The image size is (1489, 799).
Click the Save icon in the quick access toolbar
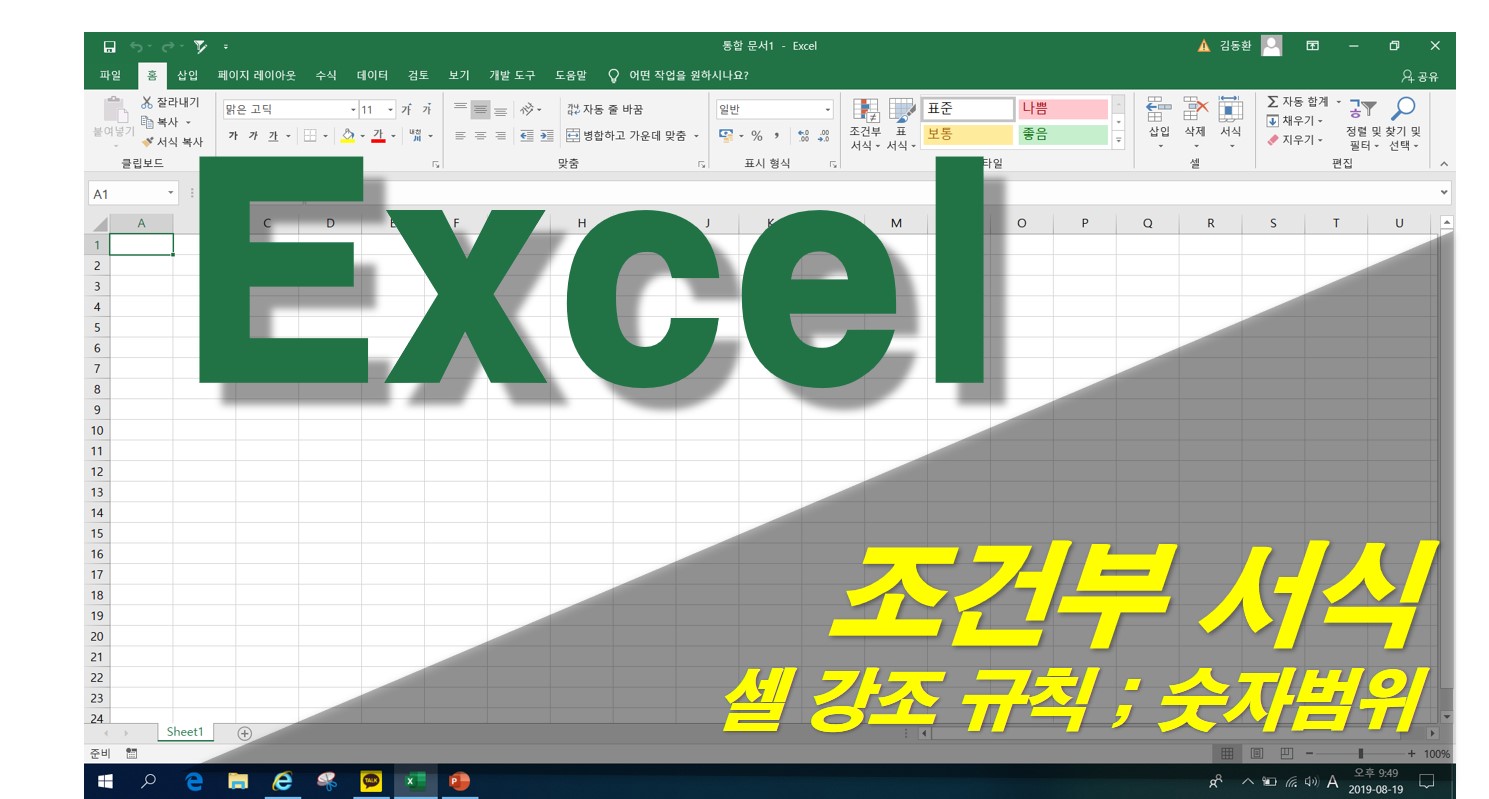pos(109,46)
